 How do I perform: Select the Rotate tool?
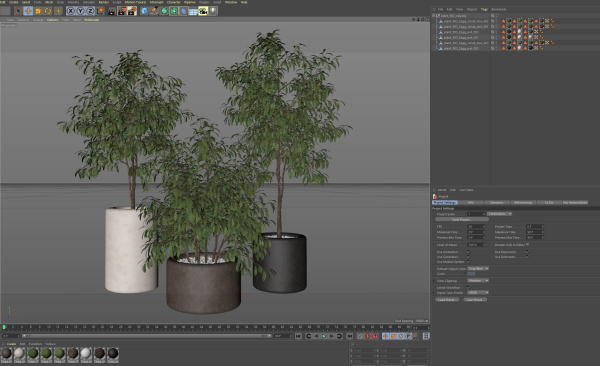[x=48, y=11]
